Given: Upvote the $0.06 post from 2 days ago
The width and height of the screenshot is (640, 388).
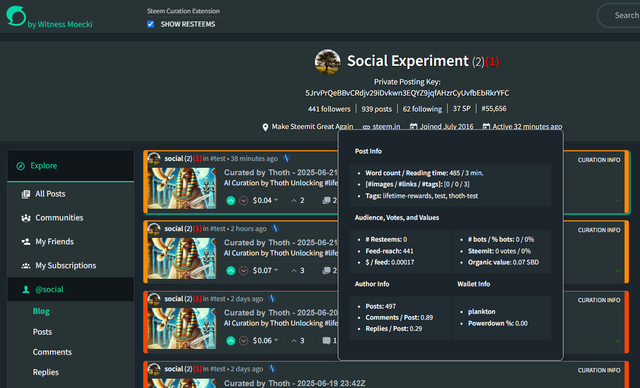Looking at the screenshot, I should (231, 341).
